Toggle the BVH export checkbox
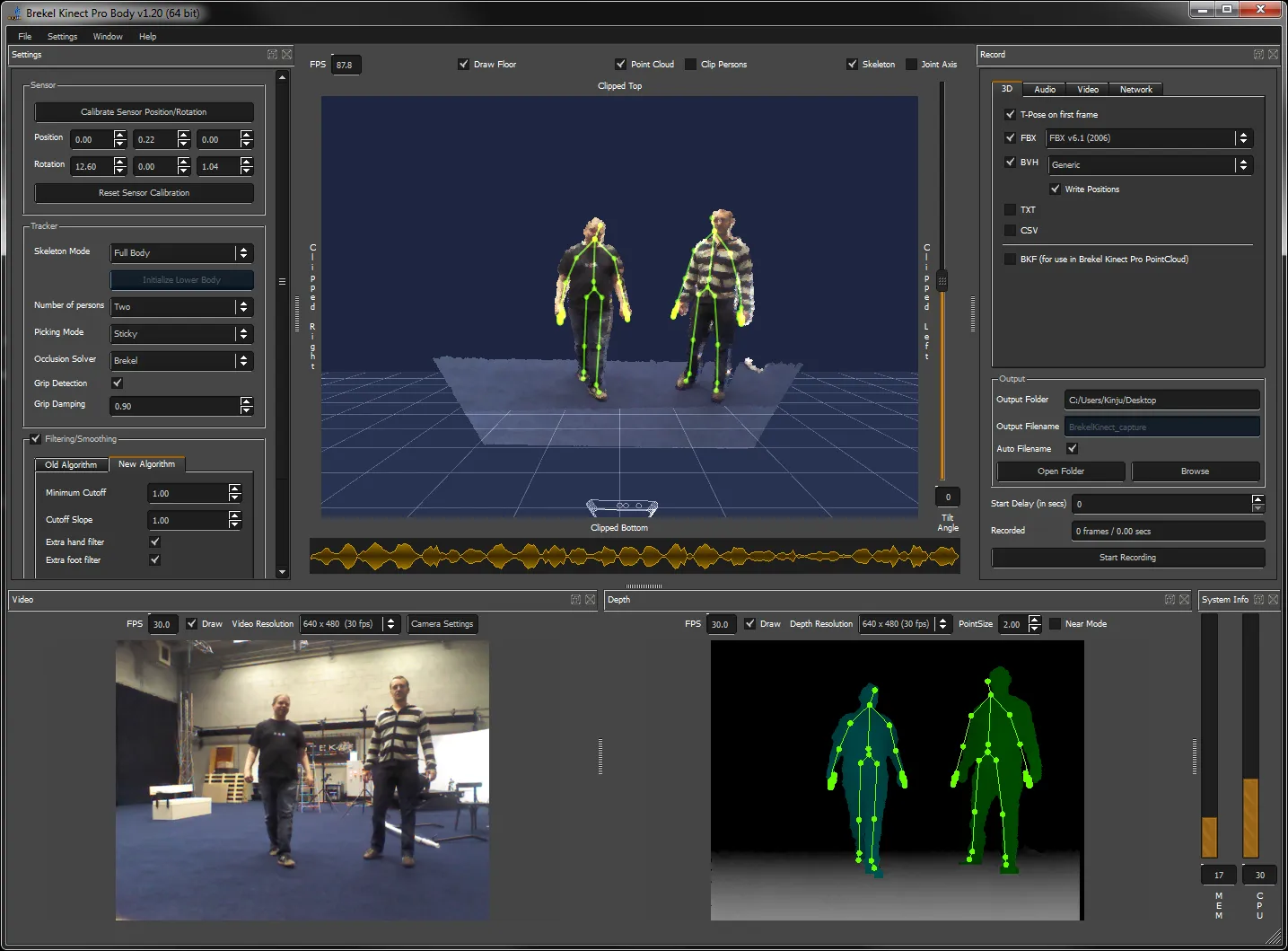Image resolution: width=1288 pixels, height=951 pixels. pyautogui.click(x=1010, y=163)
